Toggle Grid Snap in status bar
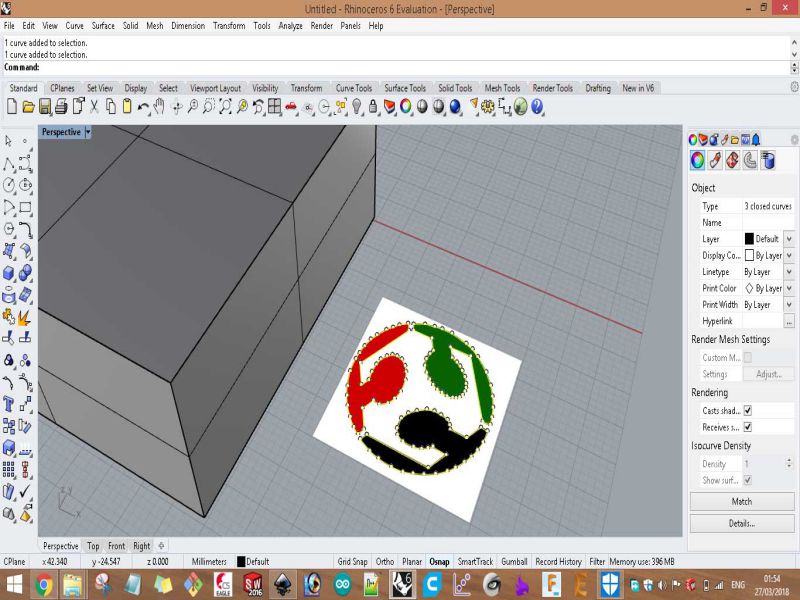 click(x=352, y=561)
